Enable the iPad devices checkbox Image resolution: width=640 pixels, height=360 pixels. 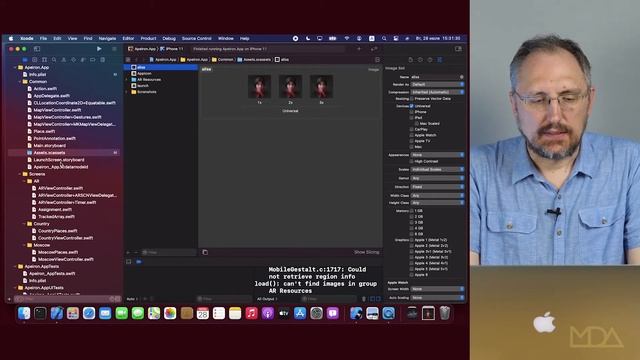coord(411,118)
